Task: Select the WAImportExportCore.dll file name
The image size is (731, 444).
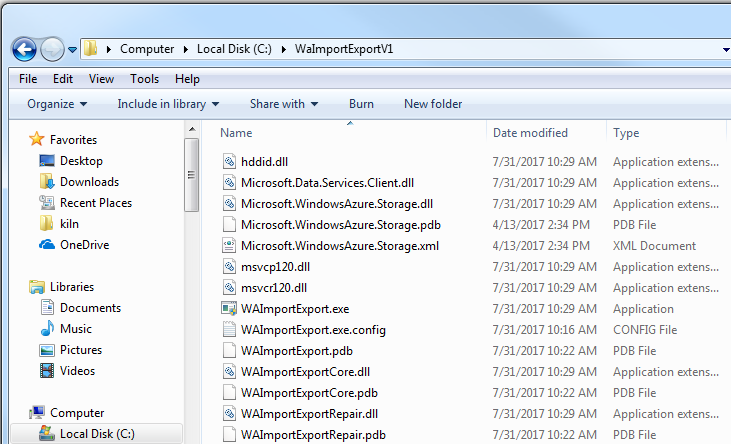Action: [x=305, y=372]
